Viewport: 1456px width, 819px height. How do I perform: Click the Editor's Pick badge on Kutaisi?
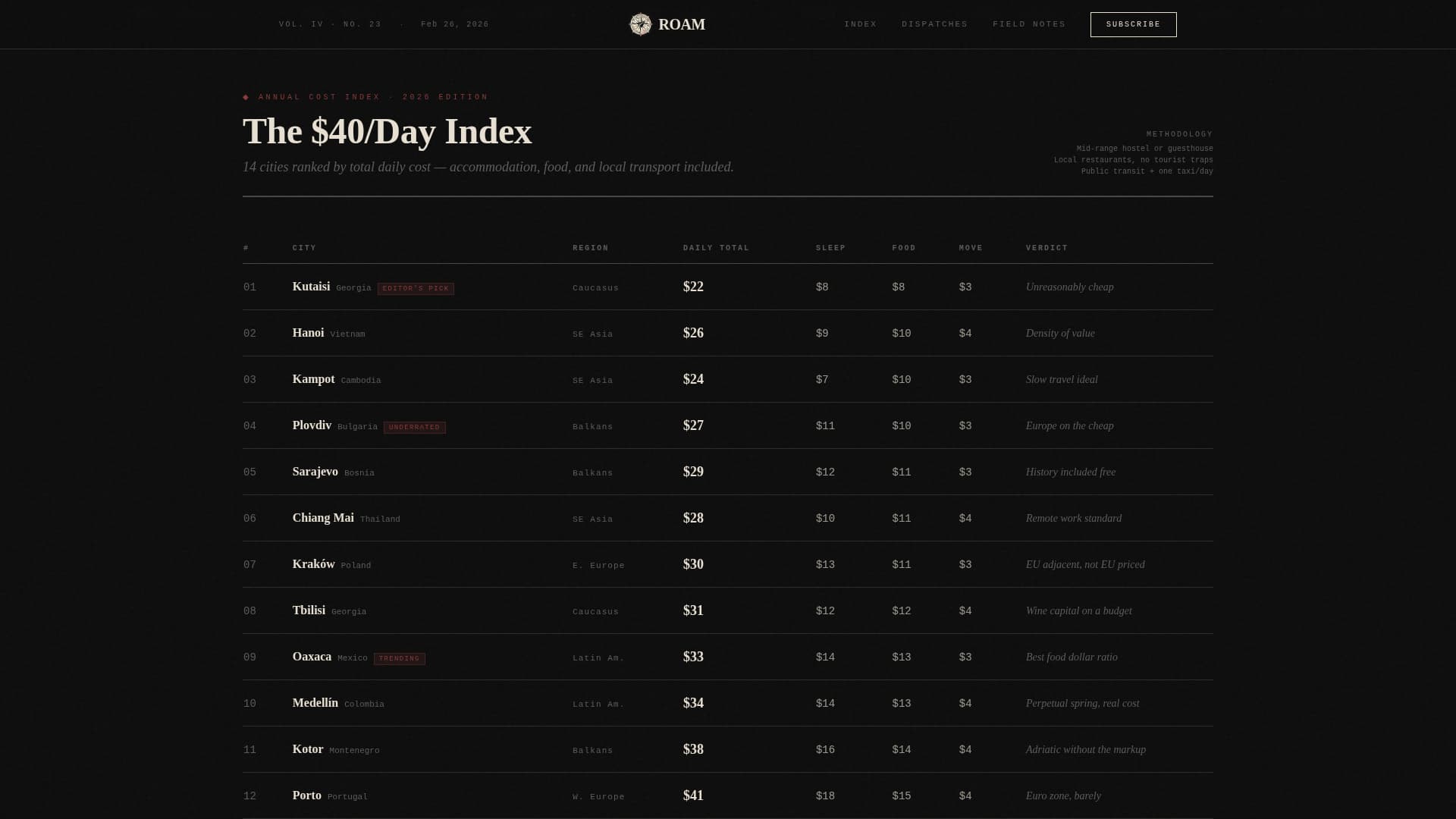click(416, 289)
